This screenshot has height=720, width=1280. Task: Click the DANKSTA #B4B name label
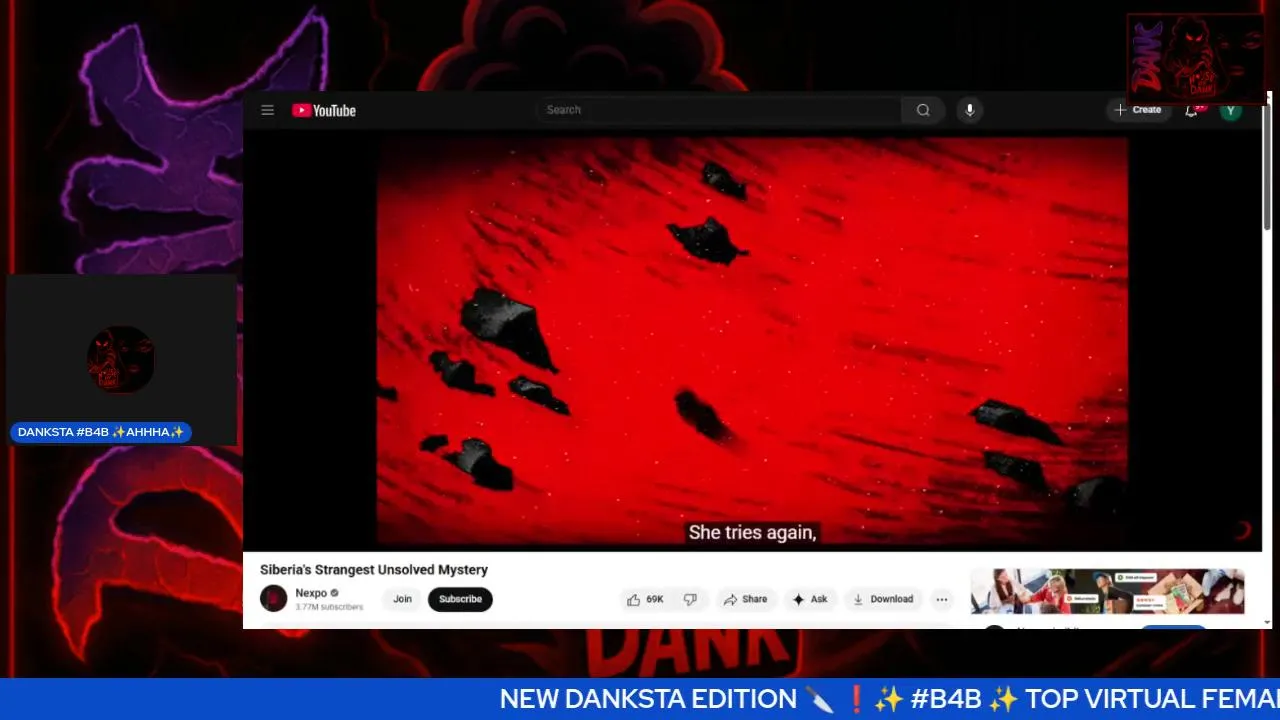[x=101, y=432]
